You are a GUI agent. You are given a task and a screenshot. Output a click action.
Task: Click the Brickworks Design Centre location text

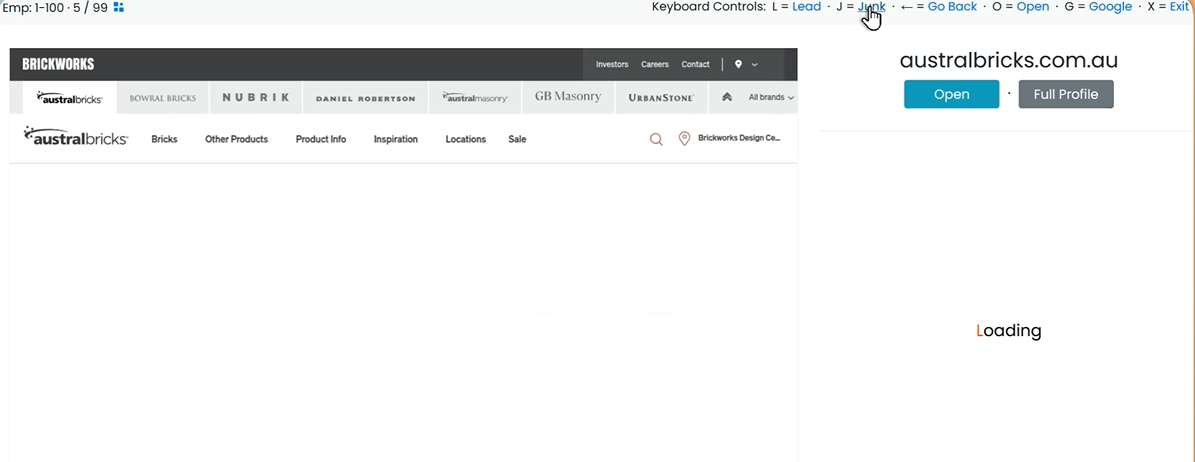point(738,138)
